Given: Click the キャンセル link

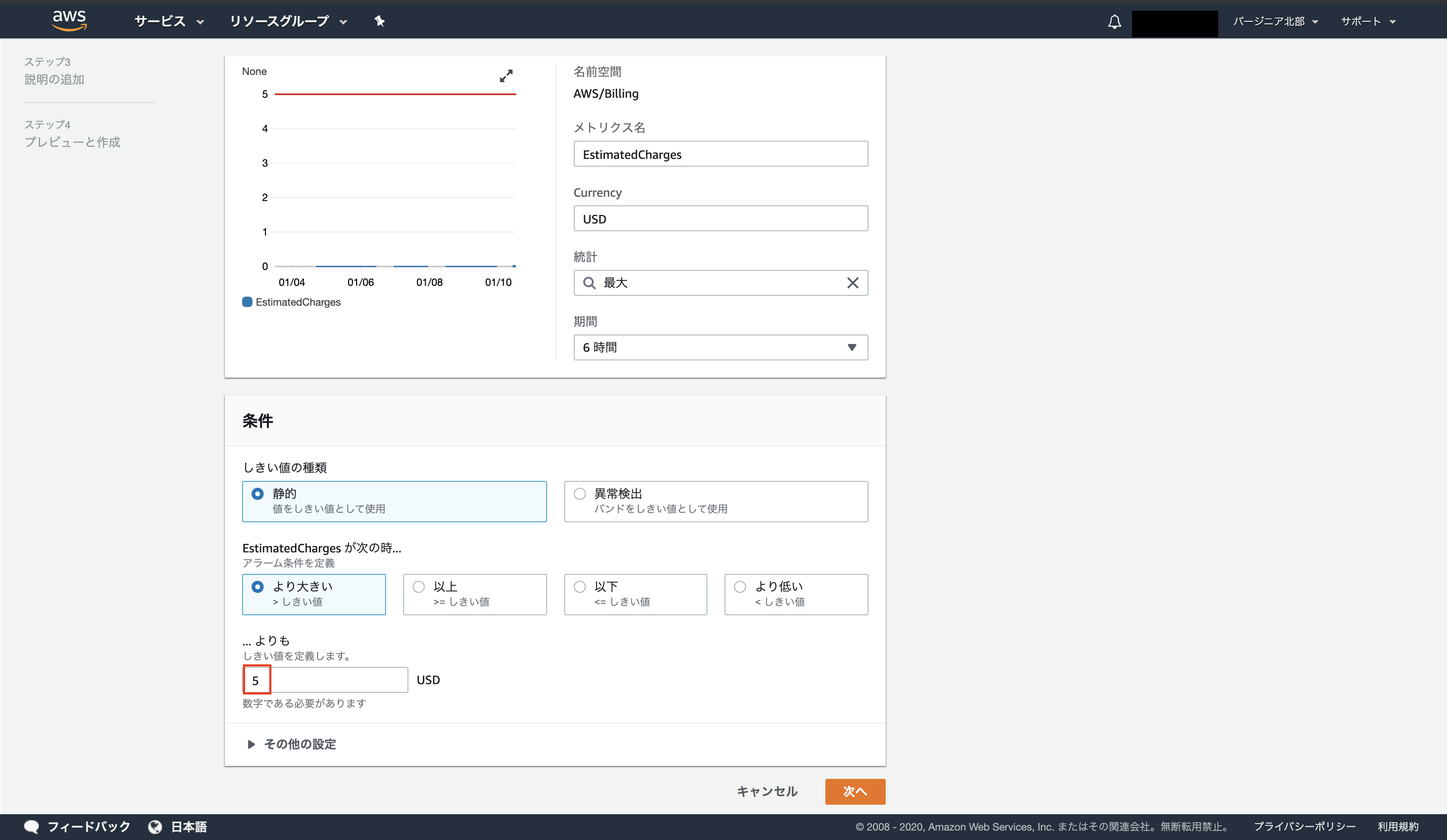Looking at the screenshot, I should 766,791.
